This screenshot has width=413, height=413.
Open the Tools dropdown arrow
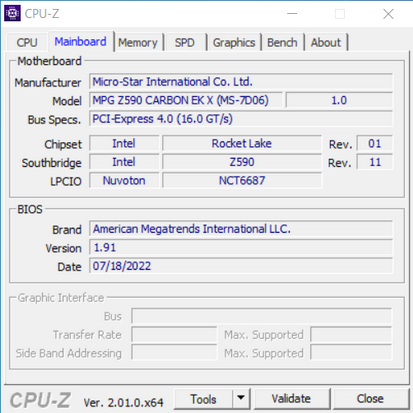pos(241,398)
